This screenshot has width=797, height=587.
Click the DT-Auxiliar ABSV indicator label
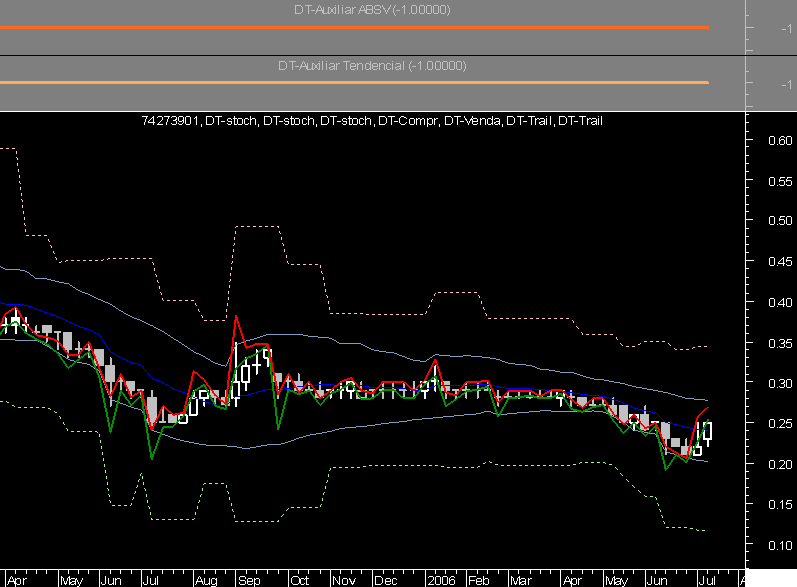coord(372,10)
